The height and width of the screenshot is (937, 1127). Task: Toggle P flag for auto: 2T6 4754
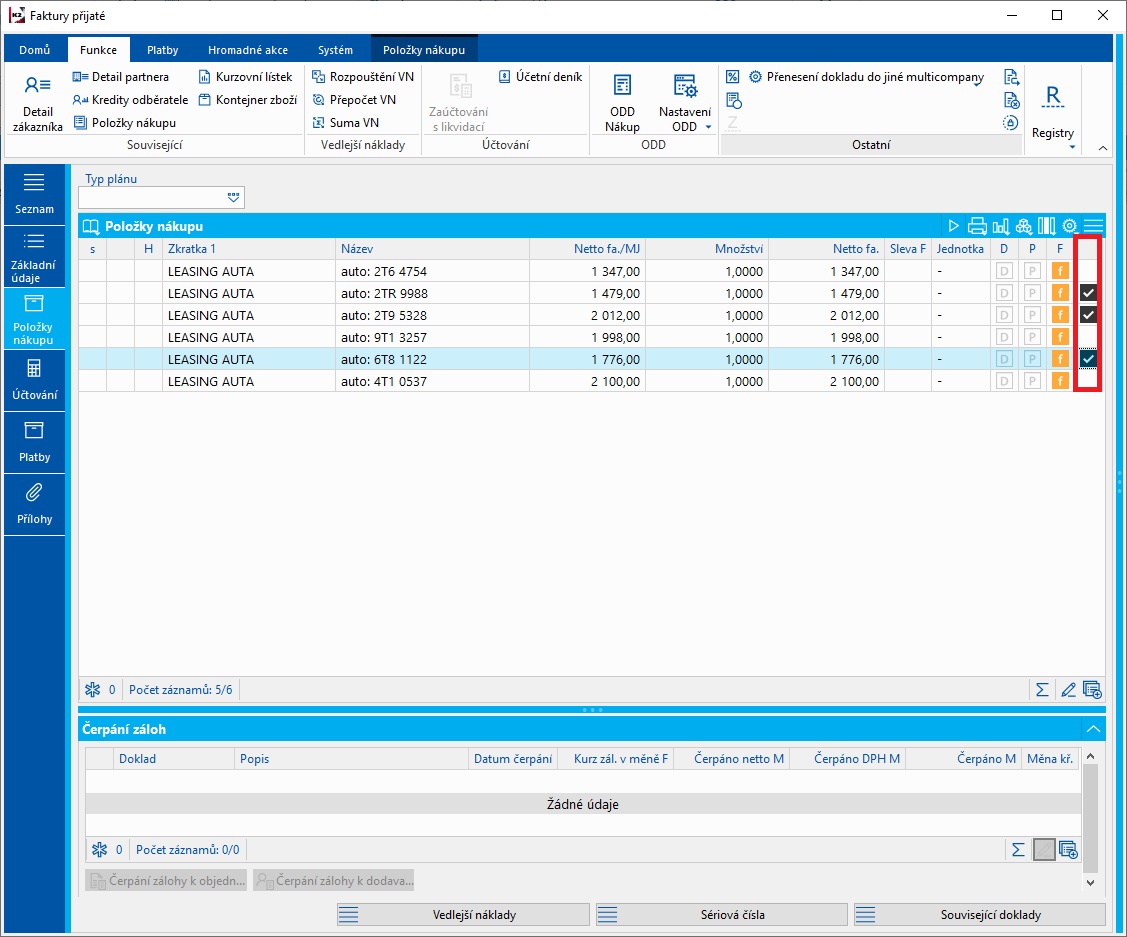(x=1032, y=272)
